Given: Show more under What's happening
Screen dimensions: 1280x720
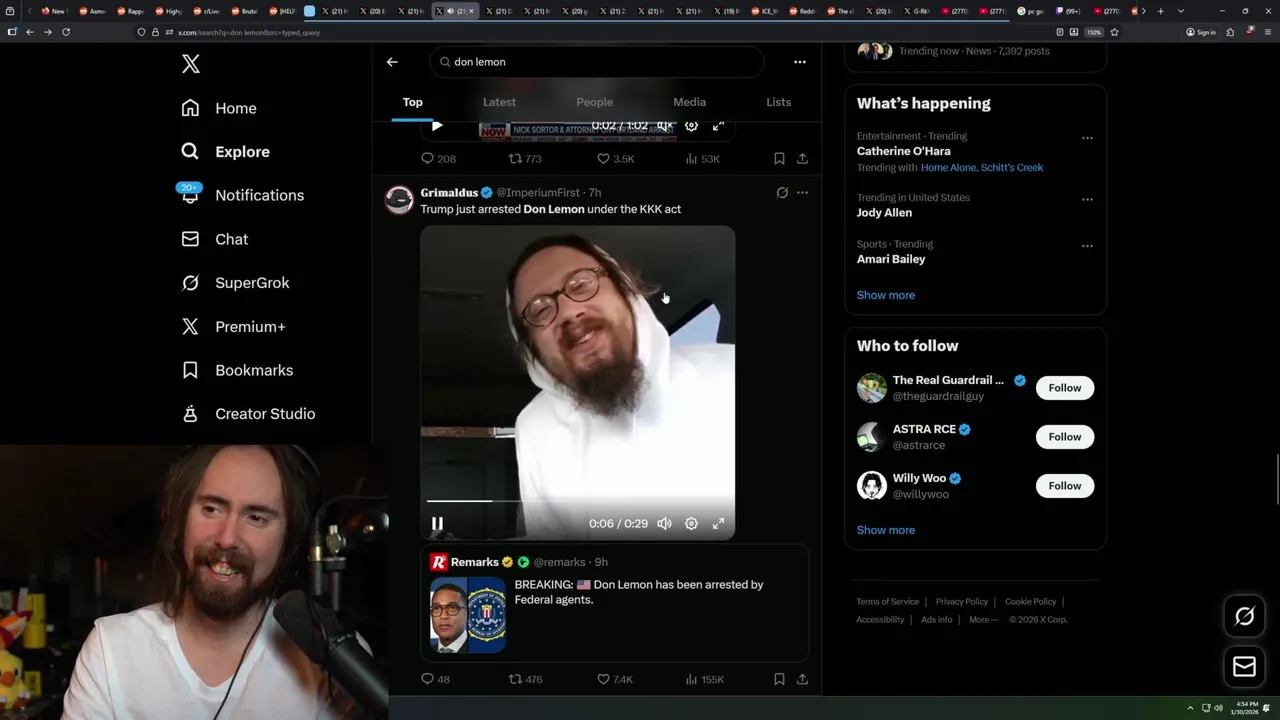Looking at the screenshot, I should (885, 295).
